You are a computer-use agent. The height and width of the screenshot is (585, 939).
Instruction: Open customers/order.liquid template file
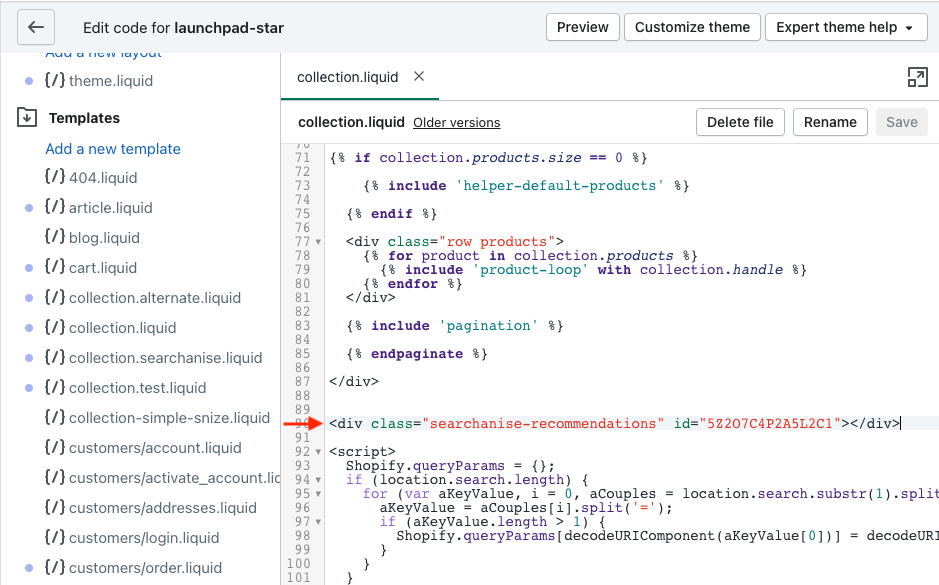(x=146, y=567)
